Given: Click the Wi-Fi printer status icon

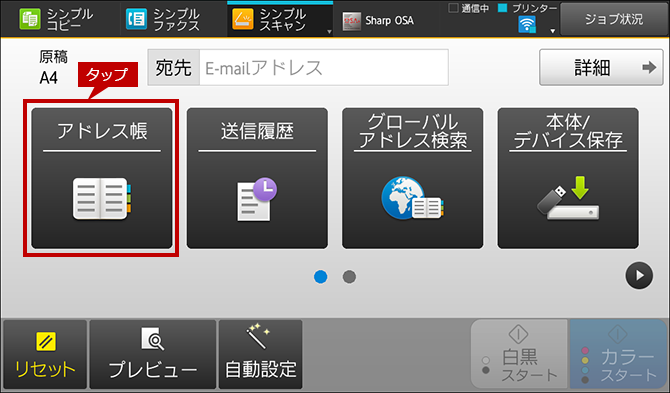Looking at the screenshot, I should [527, 24].
